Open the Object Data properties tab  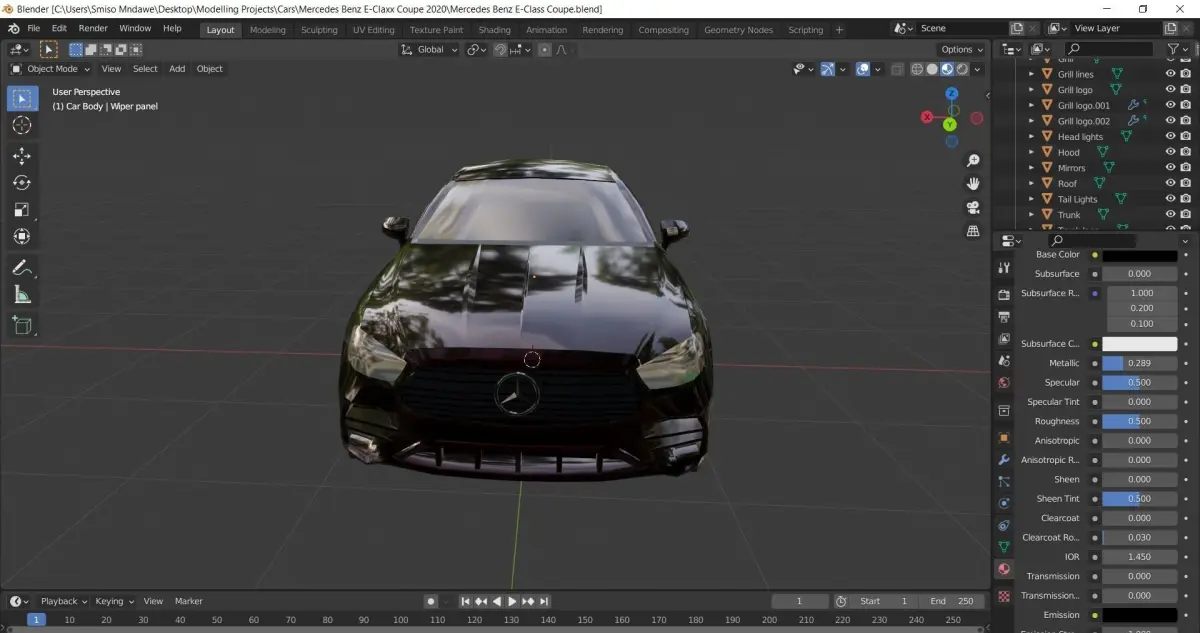click(x=1004, y=547)
